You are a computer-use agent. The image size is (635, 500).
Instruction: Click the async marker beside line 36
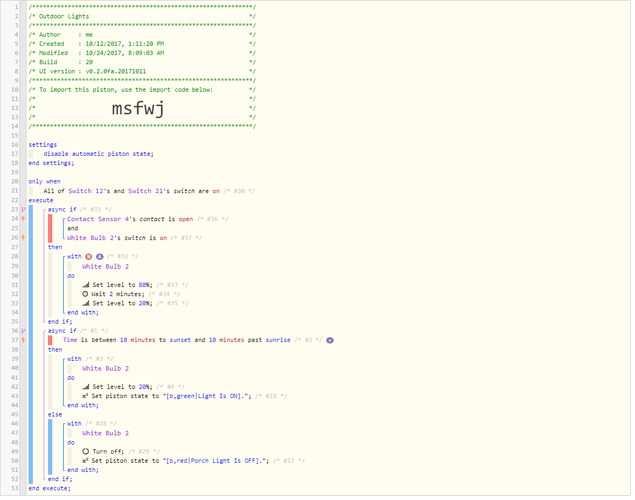click(23, 331)
